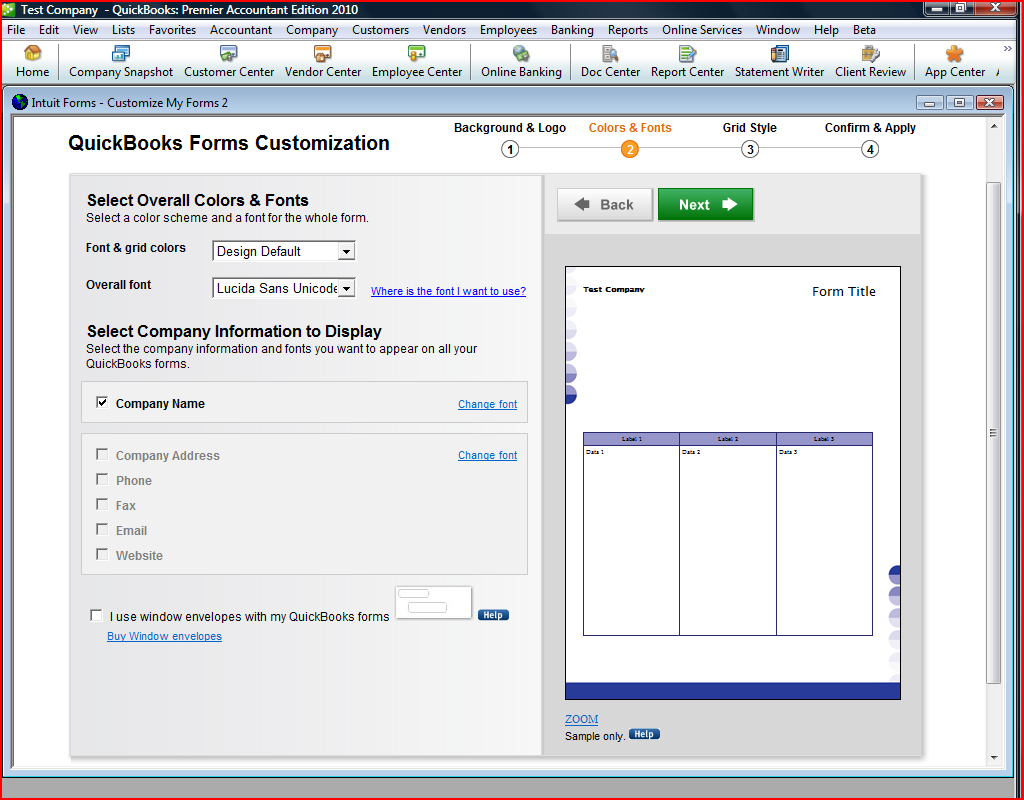The height and width of the screenshot is (800, 1024).
Task: Click the green Next button
Action: coord(705,204)
